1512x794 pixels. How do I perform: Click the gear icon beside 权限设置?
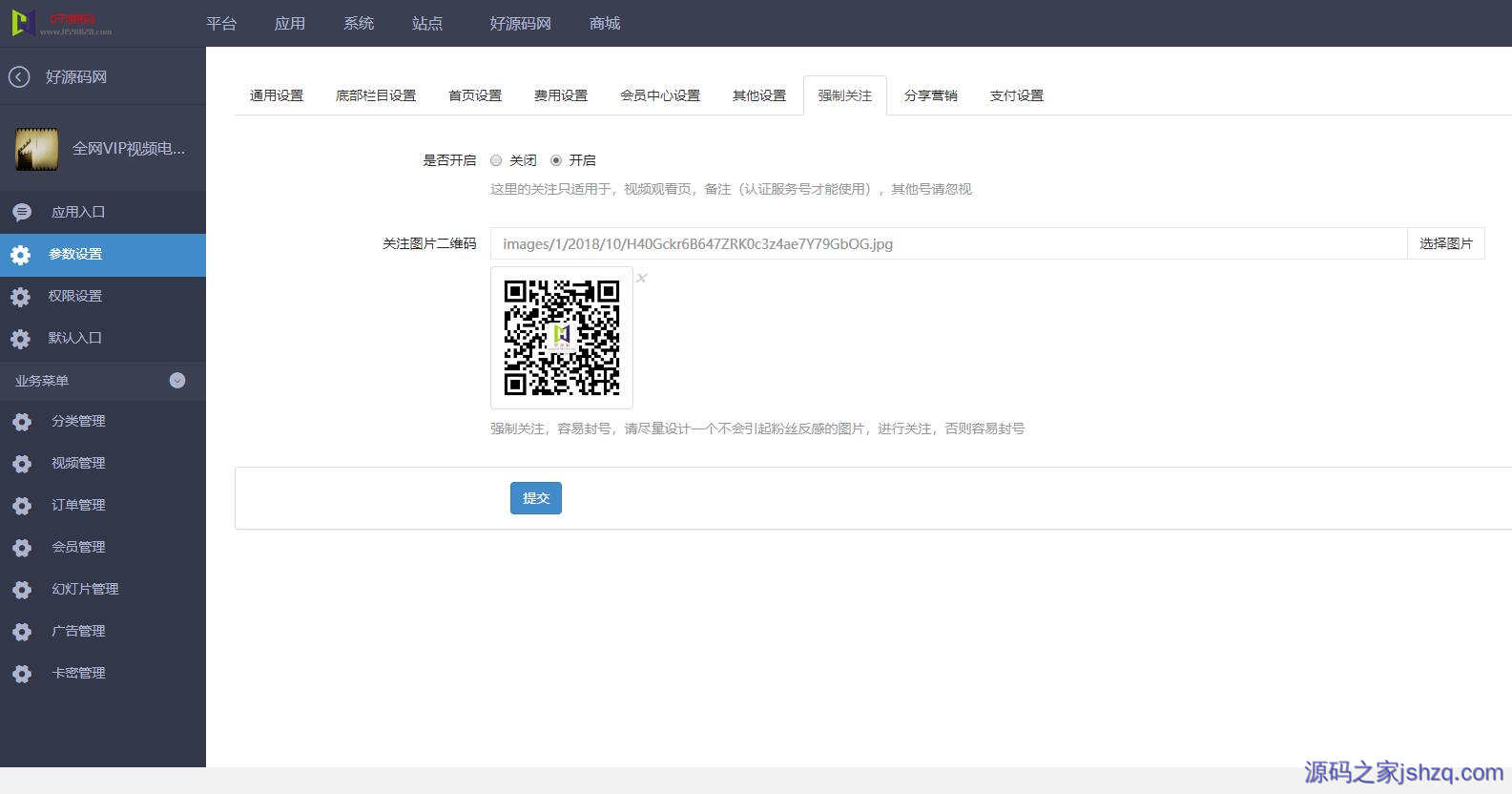[x=20, y=297]
